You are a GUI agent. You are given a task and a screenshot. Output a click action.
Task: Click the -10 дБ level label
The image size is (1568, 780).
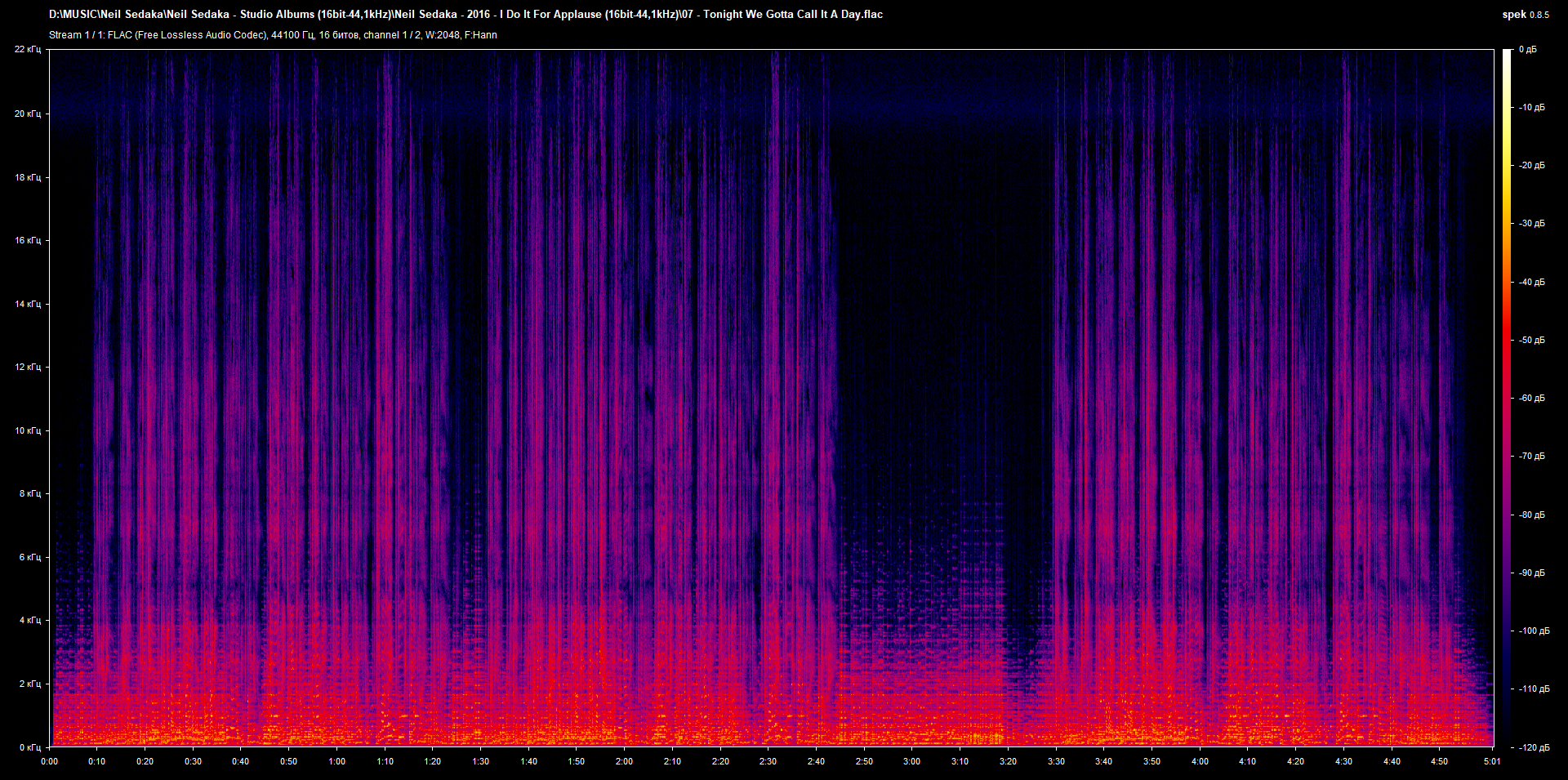pyautogui.click(x=1531, y=107)
